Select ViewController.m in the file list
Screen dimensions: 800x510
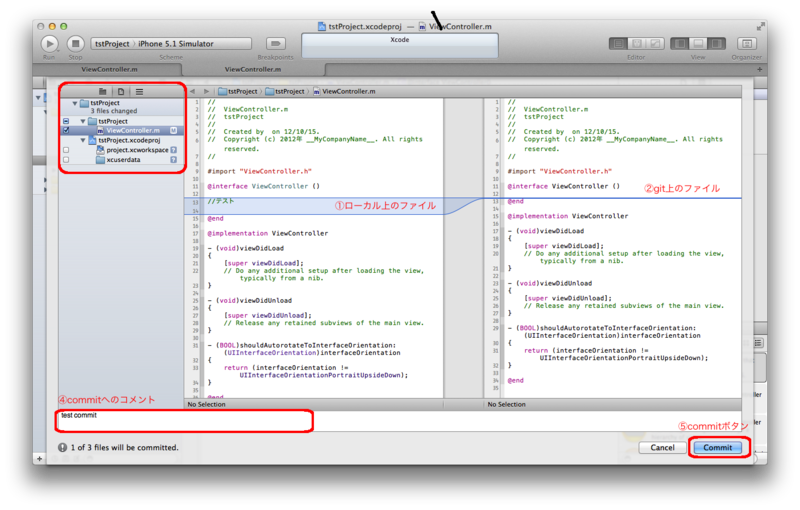[132, 131]
